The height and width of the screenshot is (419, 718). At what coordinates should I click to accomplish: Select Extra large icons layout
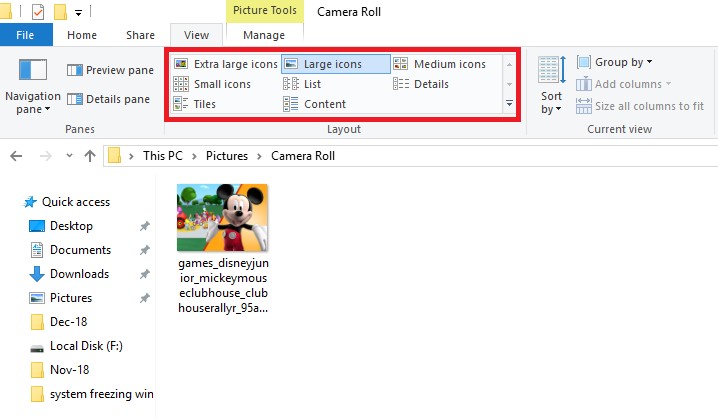[x=226, y=64]
